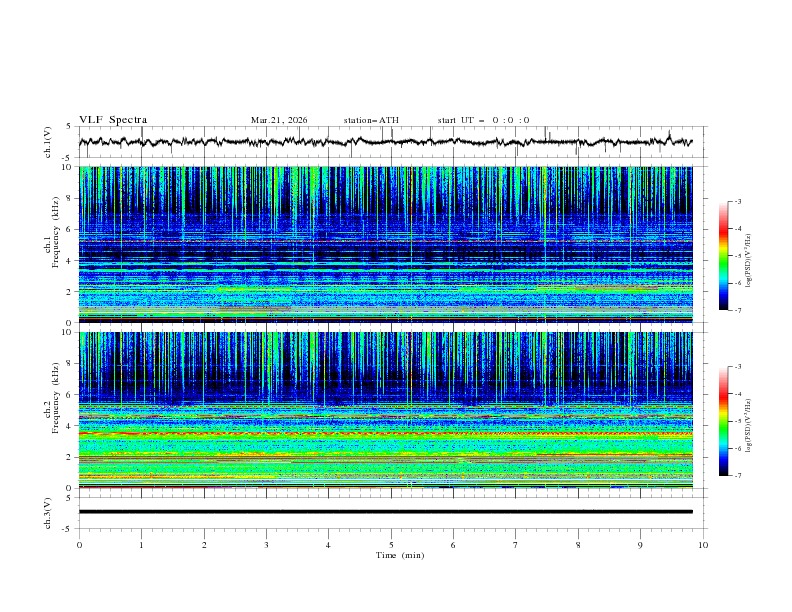Click the "ch.3(V)" waveform axis label
The image size is (792, 612).
48,513
